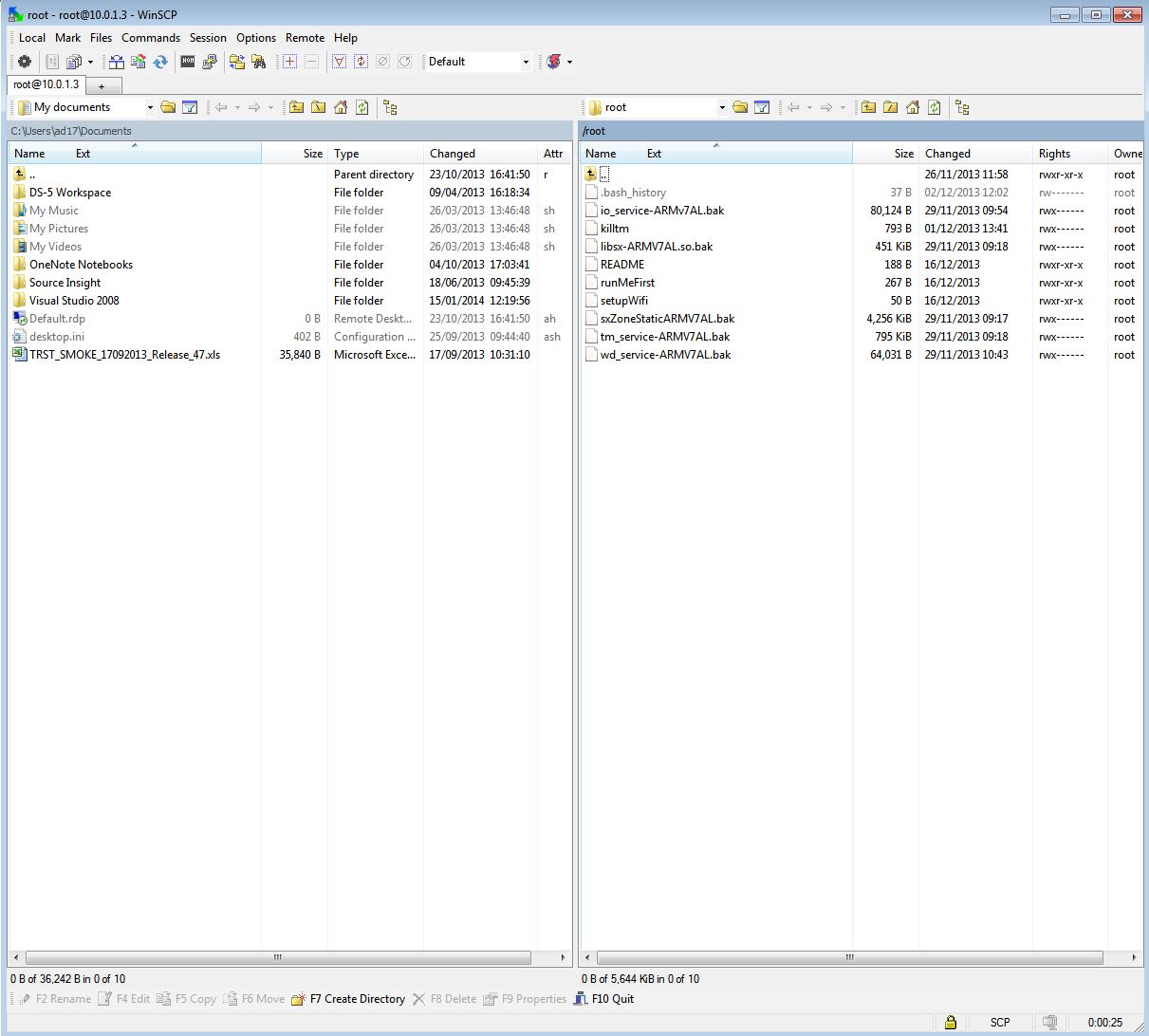Click the remote panel horizontal scrollbar
The height and width of the screenshot is (1036, 1149).
point(850,958)
